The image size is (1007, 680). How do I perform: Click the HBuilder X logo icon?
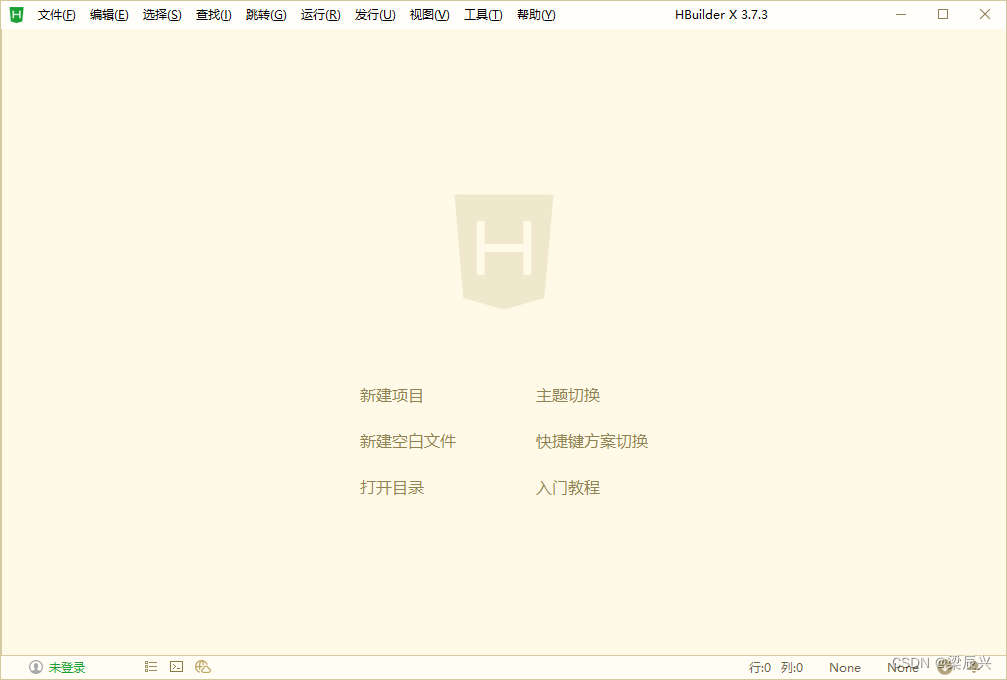coord(16,14)
